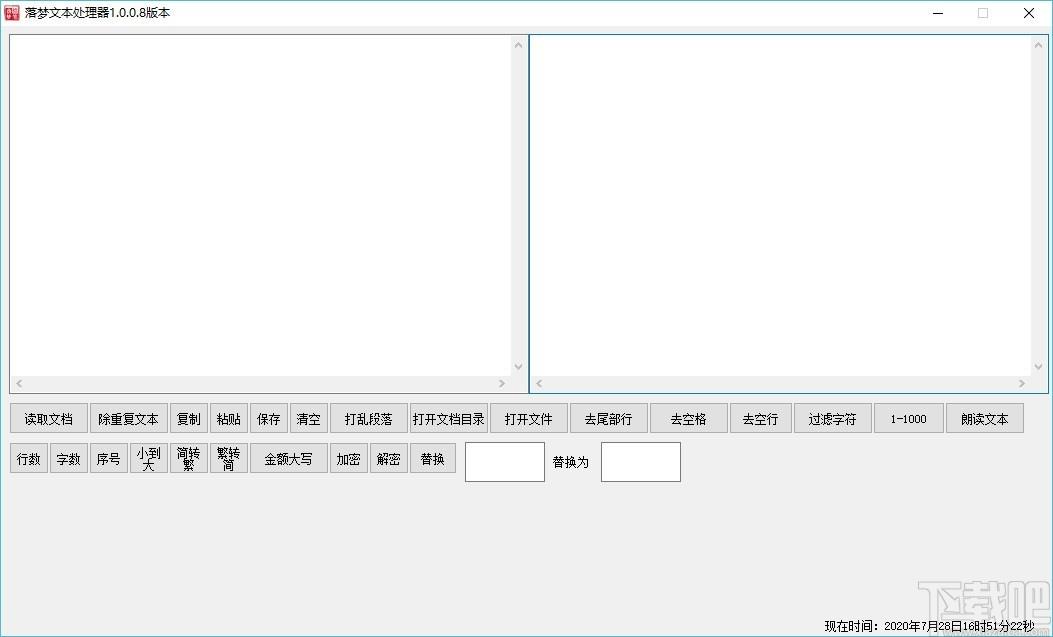Convert with 繁转简 button
The height and width of the screenshot is (637, 1053).
(x=228, y=458)
